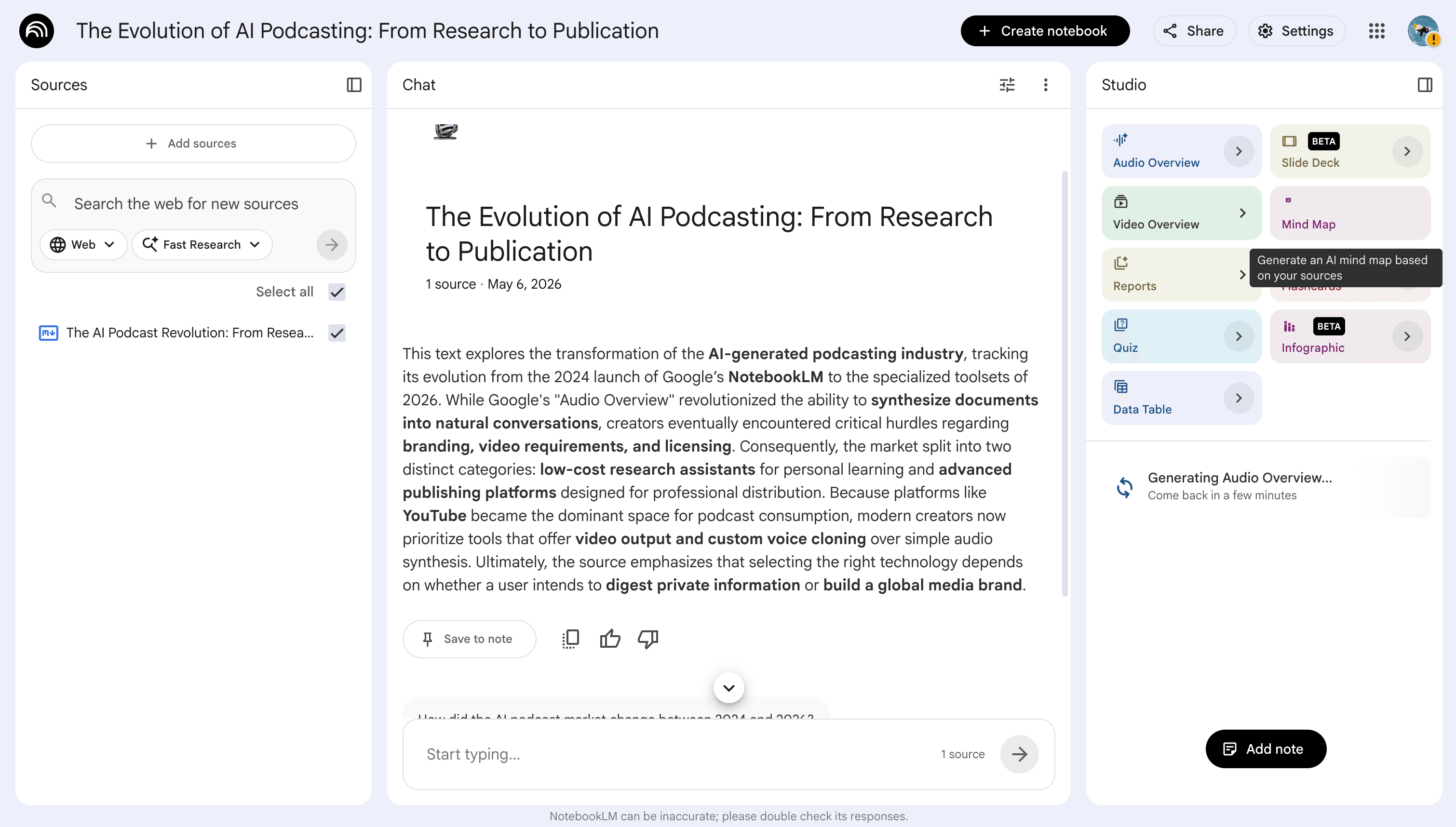The width and height of the screenshot is (1456, 827).
Task: Open The AI Podcast Revolution source
Action: (190, 333)
